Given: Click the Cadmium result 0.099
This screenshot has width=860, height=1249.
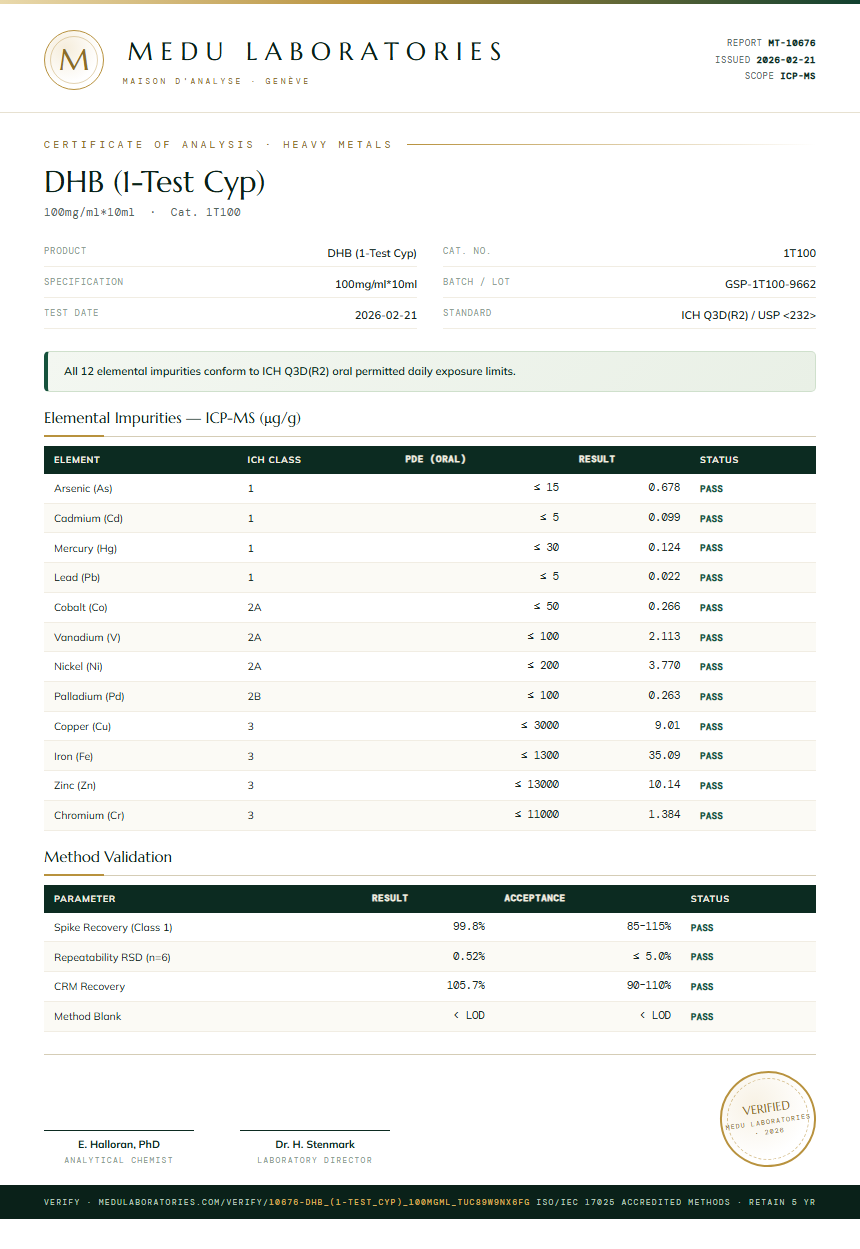Looking at the screenshot, I should (x=664, y=518).
